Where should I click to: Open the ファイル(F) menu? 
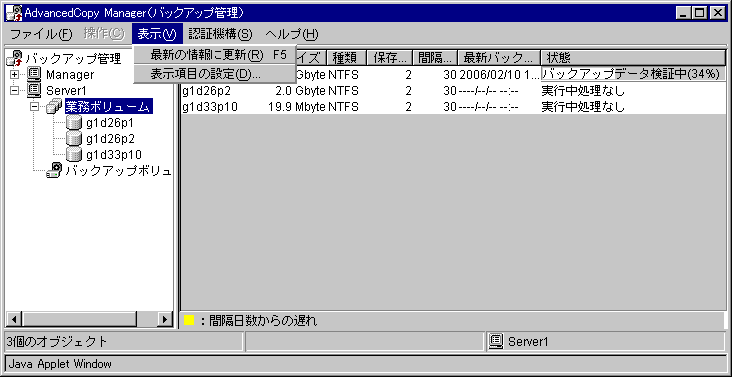(x=42, y=34)
